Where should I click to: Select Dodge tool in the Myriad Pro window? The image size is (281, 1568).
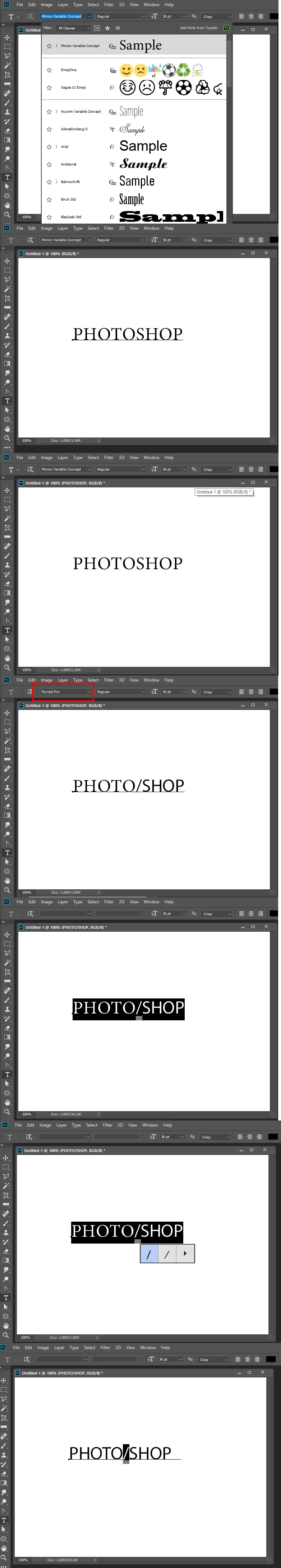(x=7, y=834)
